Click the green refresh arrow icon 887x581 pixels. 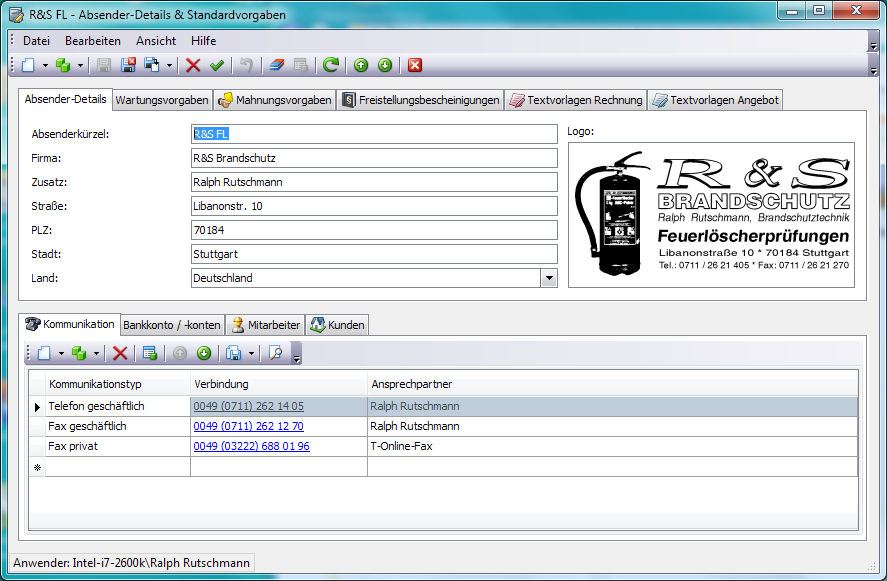[331, 66]
